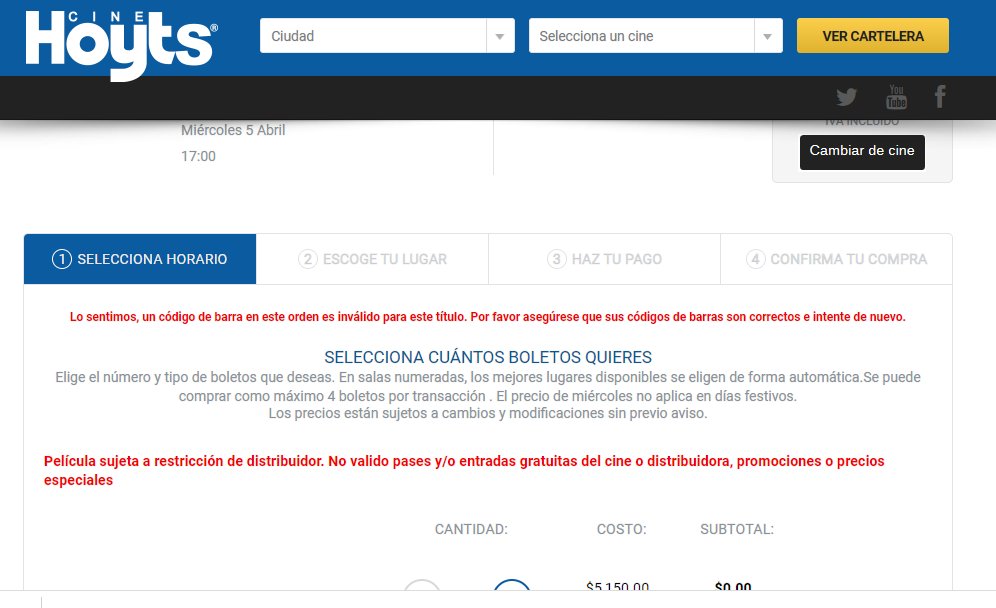The height and width of the screenshot is (608, 996).
Task: Select the CONFIRMA TU COMPRA step tab
Action: (836, 259)
